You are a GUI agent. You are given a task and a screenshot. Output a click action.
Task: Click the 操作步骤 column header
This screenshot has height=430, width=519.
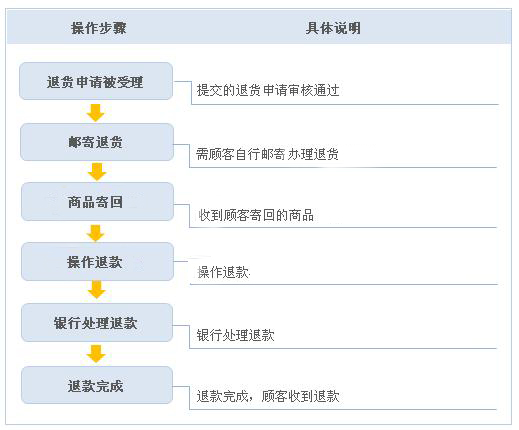(99, 28)
